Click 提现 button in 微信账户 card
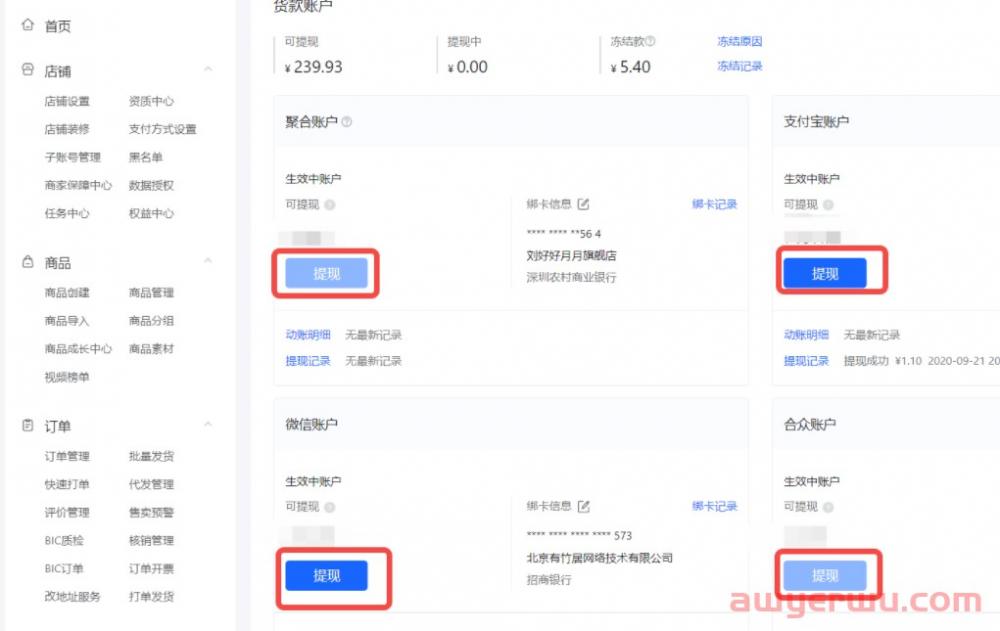This screenshot has height=631, width=1000. (x=327, y=575)
